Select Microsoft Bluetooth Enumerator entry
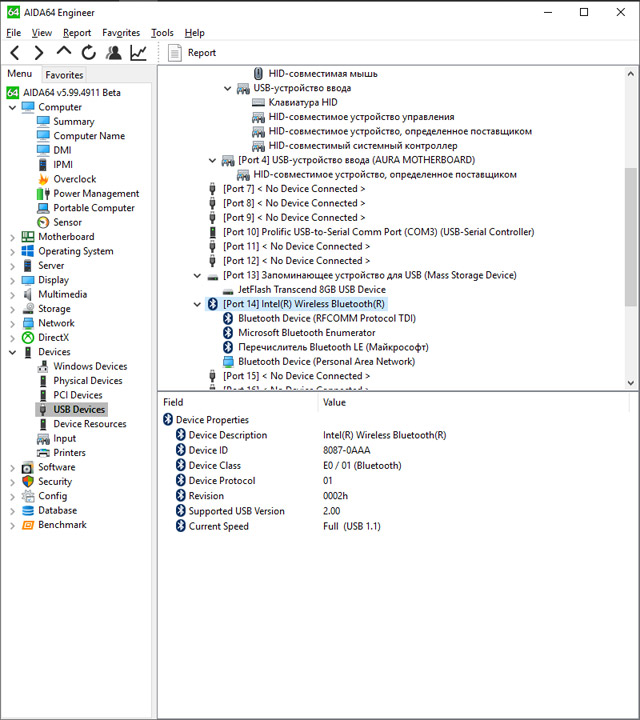Viewport: 640px width, 720px height. tap(307, 332)
